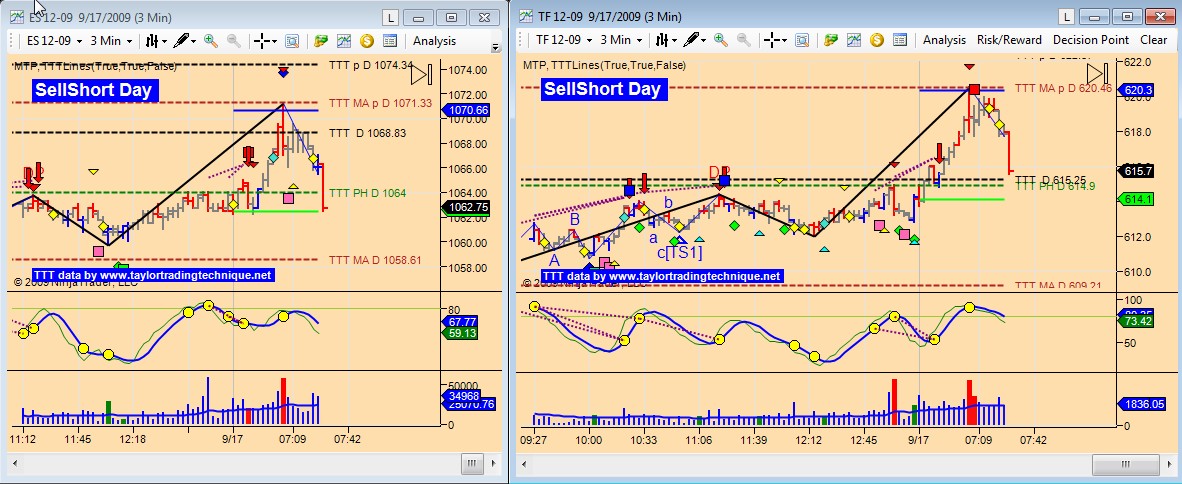The height and width of the screenshot is (484, 1182).
Task: Click 1062.75 last price marker on ES axis
Action: 468,207
